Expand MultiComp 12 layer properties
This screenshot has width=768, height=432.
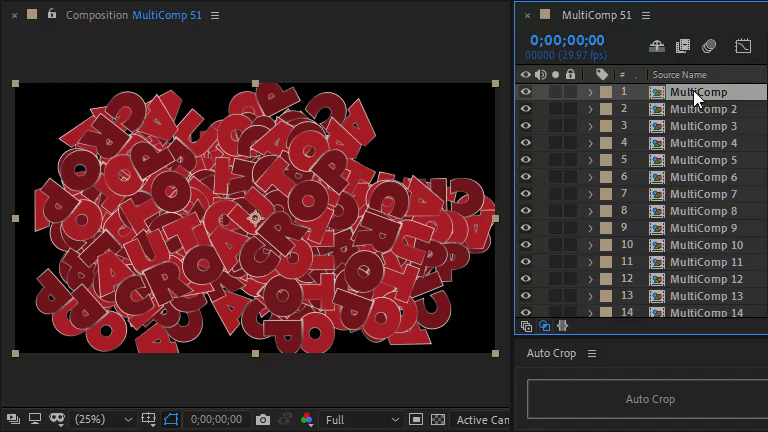(x=590, y=279)
